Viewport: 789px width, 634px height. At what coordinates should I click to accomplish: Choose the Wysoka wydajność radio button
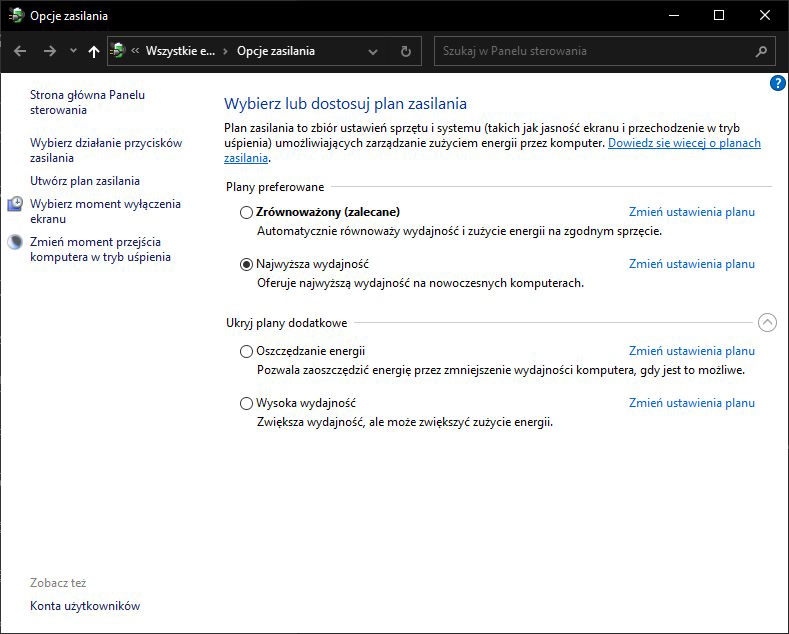tap(247, 403)
